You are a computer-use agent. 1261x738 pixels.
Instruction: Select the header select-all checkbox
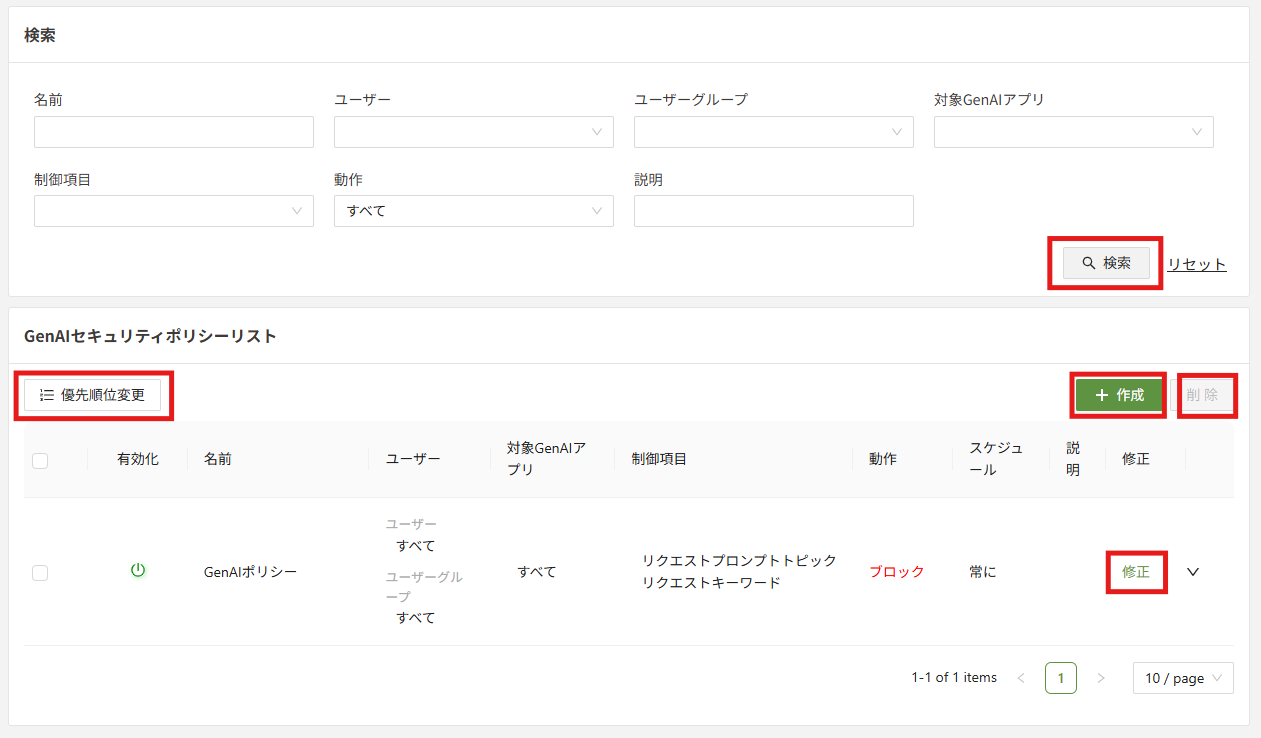tap(40, 461)
